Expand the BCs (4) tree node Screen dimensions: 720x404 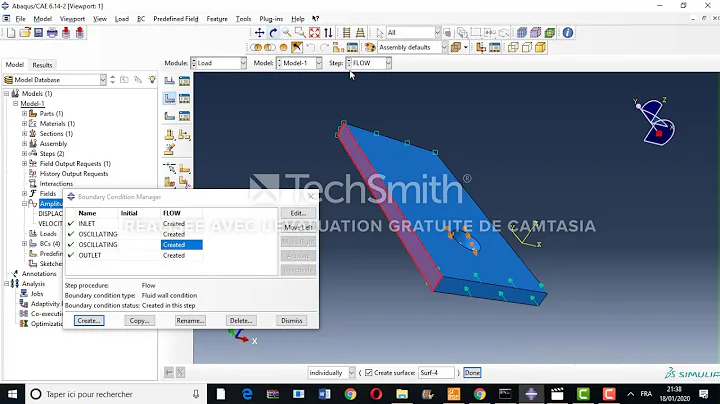(x=24, y=244)
